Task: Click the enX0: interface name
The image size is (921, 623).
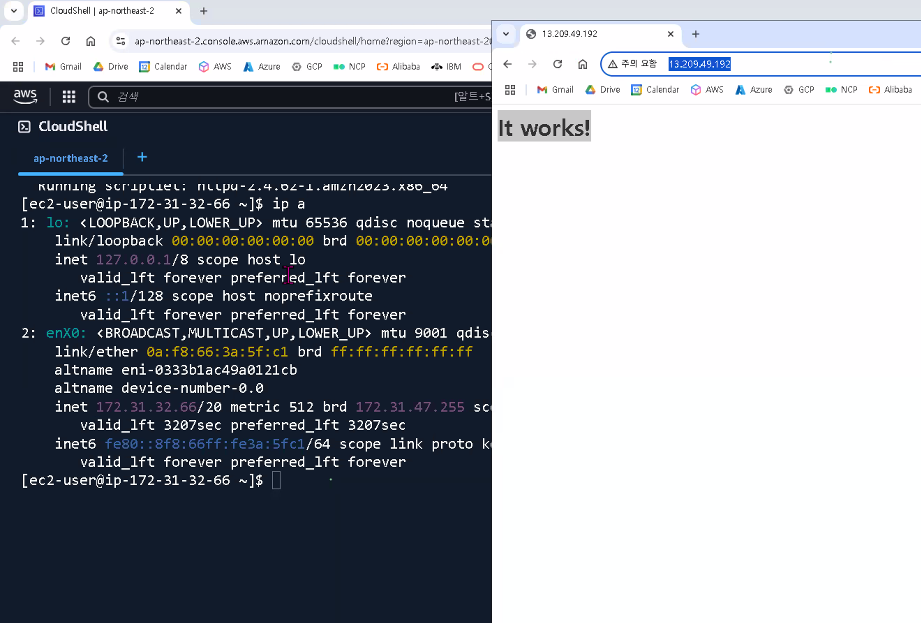Action: coord(66,334)
